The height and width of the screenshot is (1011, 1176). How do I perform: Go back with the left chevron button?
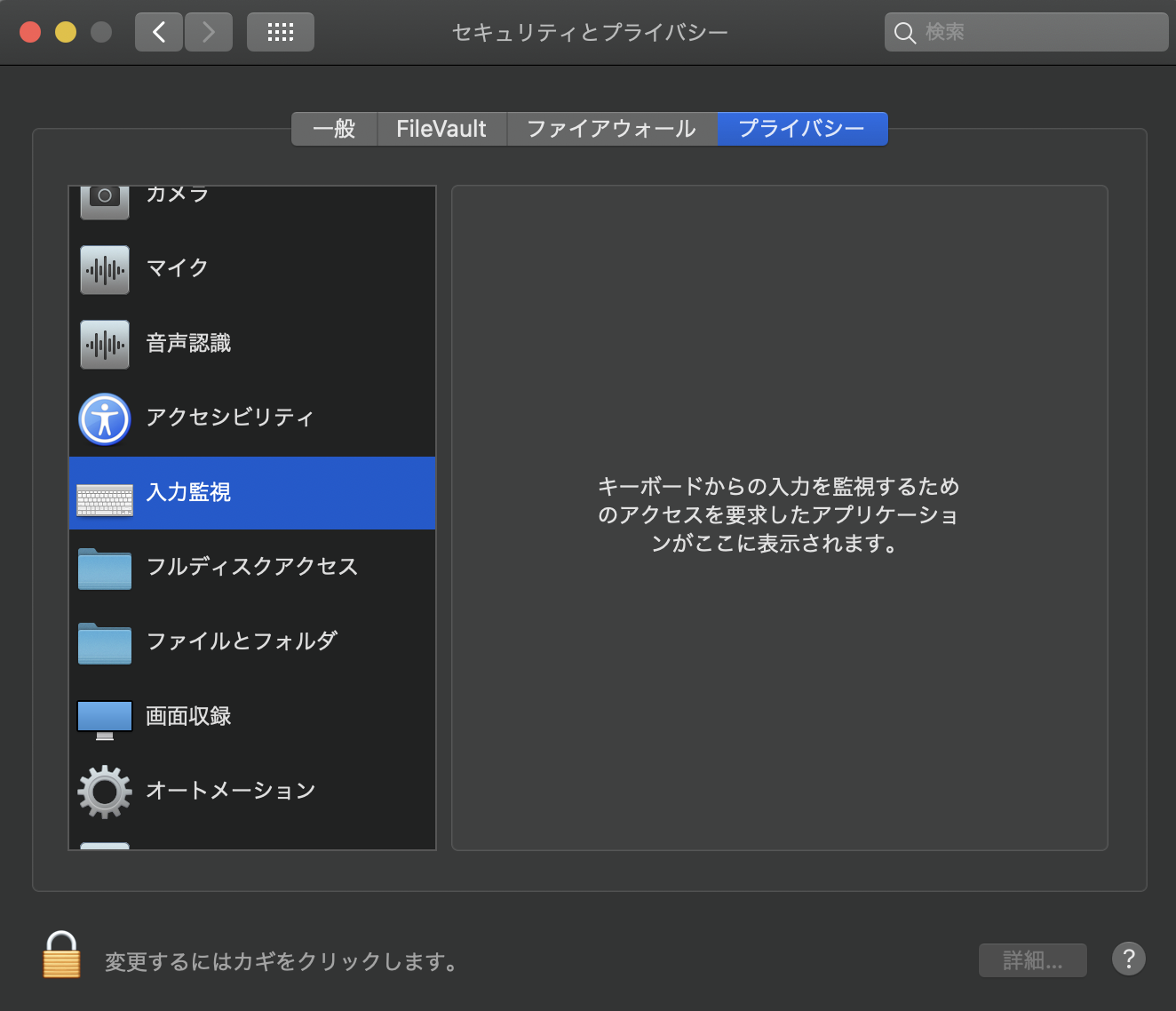159,33
